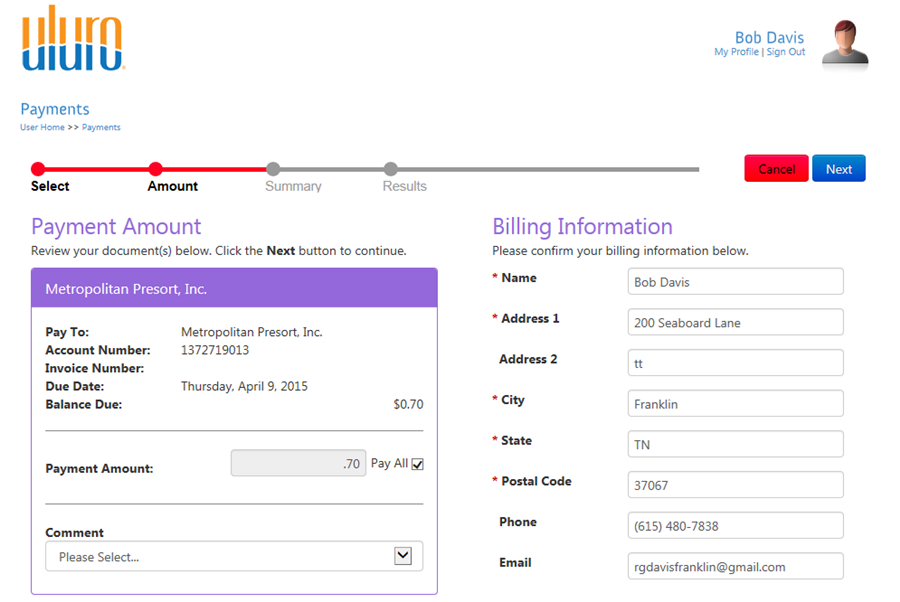Screen dimensions: 900x602
Task: Navigate to User Home breadcrumb link
Action: tap(41, 127)
